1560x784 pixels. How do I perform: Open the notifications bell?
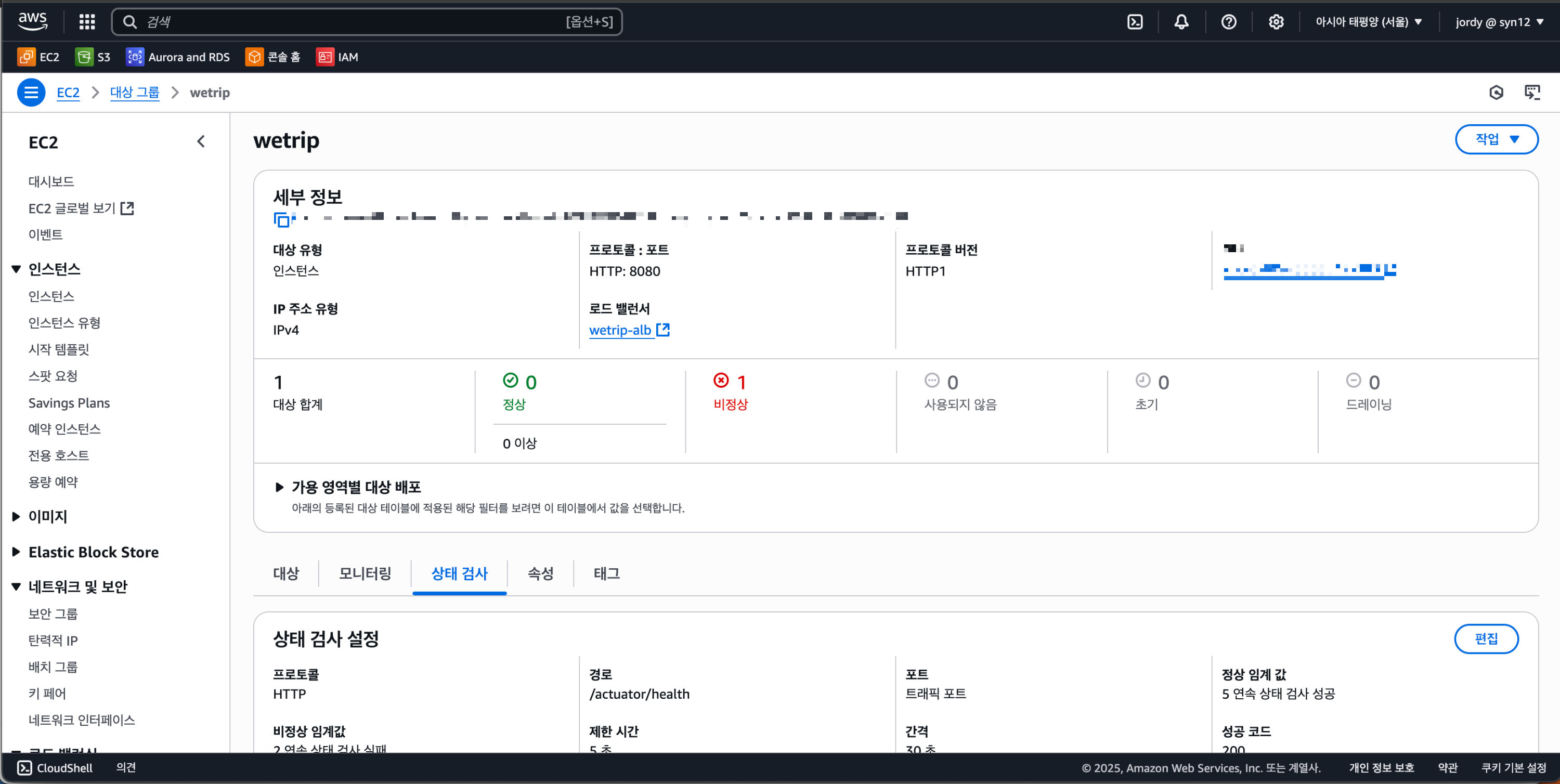click(x=1181, y=22)
